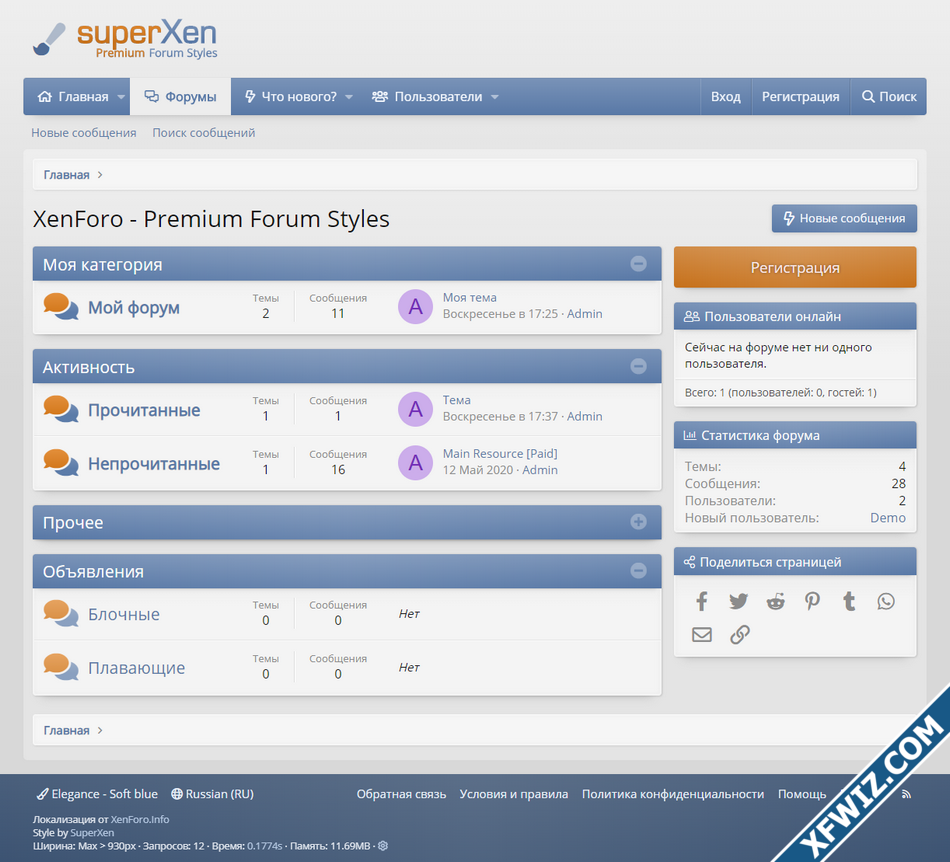The height and width of the screenshot is (862, 950).
Task: Share page on Facebook
Action: tap(702, 602)
